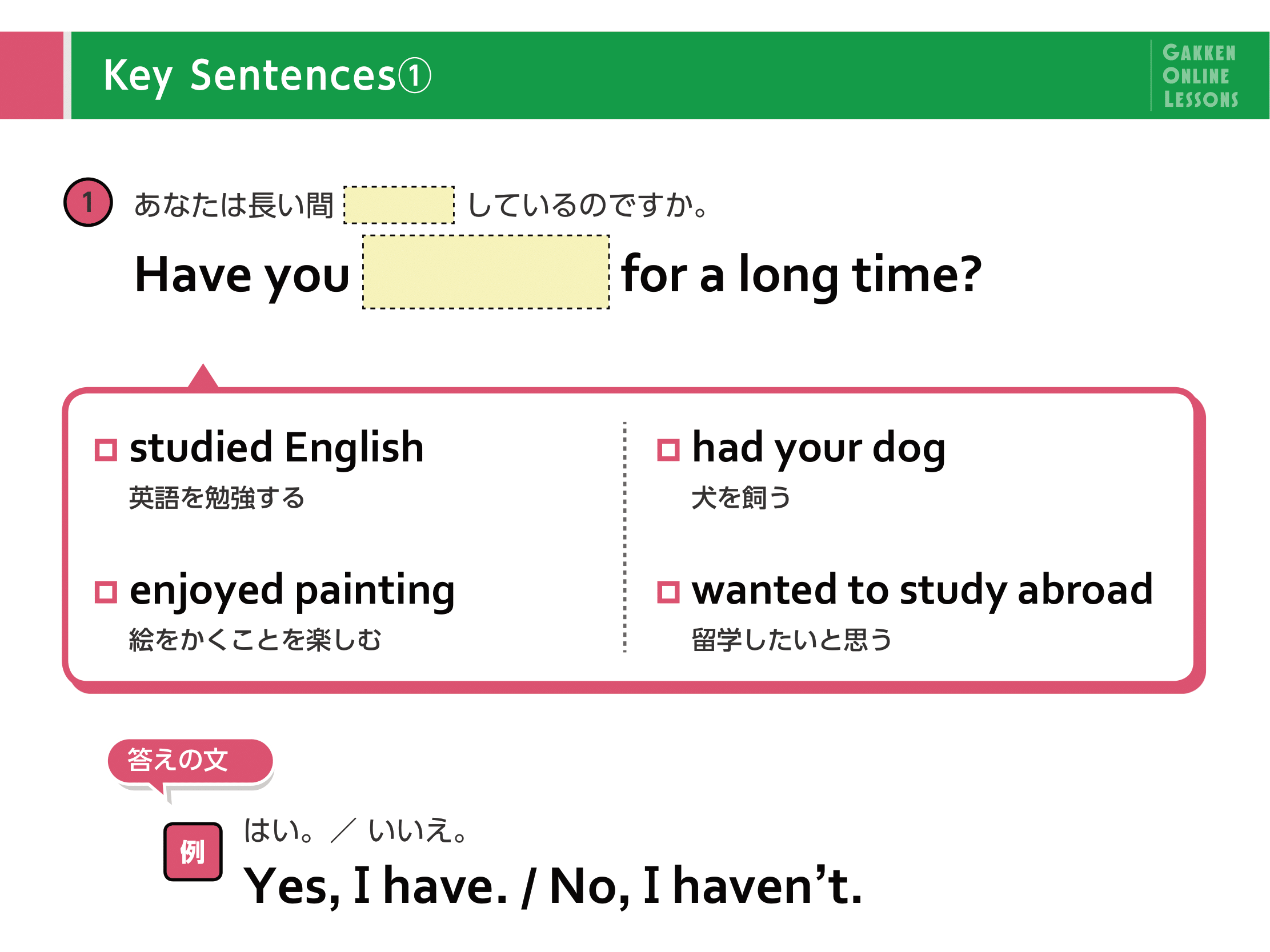Check the 'studied English' checkbox
This screenshot has width=1270, height=952.
click(x=106, y=449)
